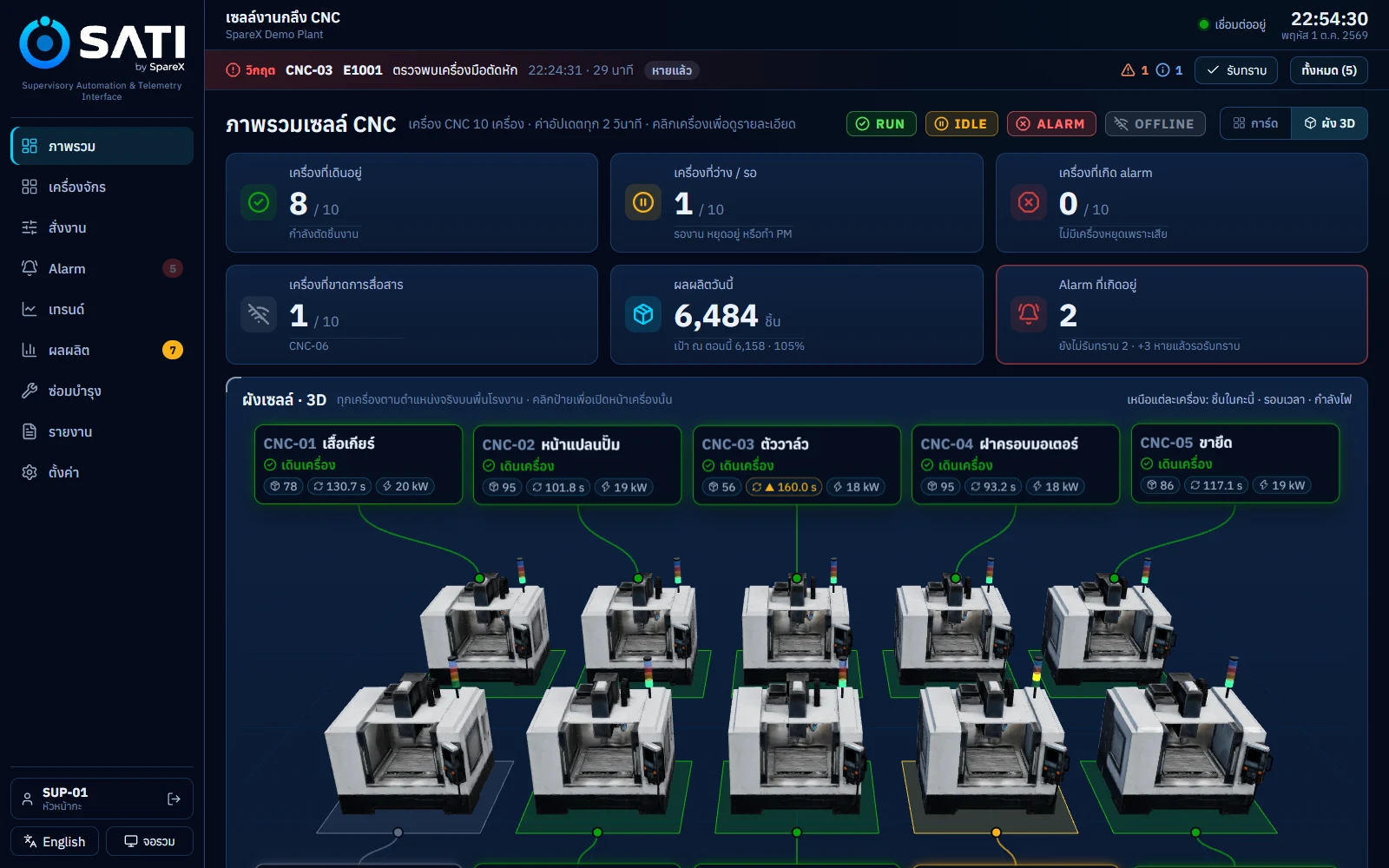Click the หายแล้ว status badge
This screenshot has width=1389, height=868.
[672, 70]
